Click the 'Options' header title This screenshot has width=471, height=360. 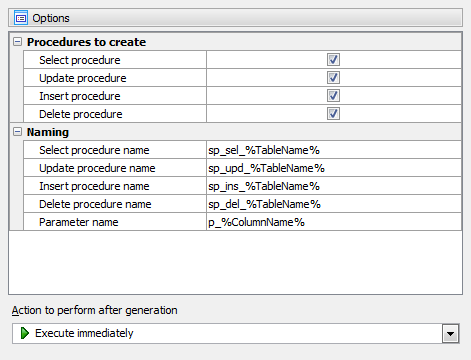[x=51, y=18]
